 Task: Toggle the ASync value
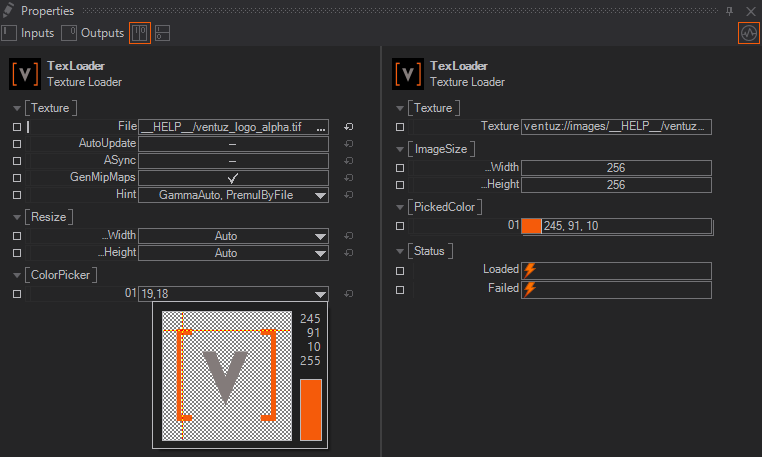pos(232,161)
